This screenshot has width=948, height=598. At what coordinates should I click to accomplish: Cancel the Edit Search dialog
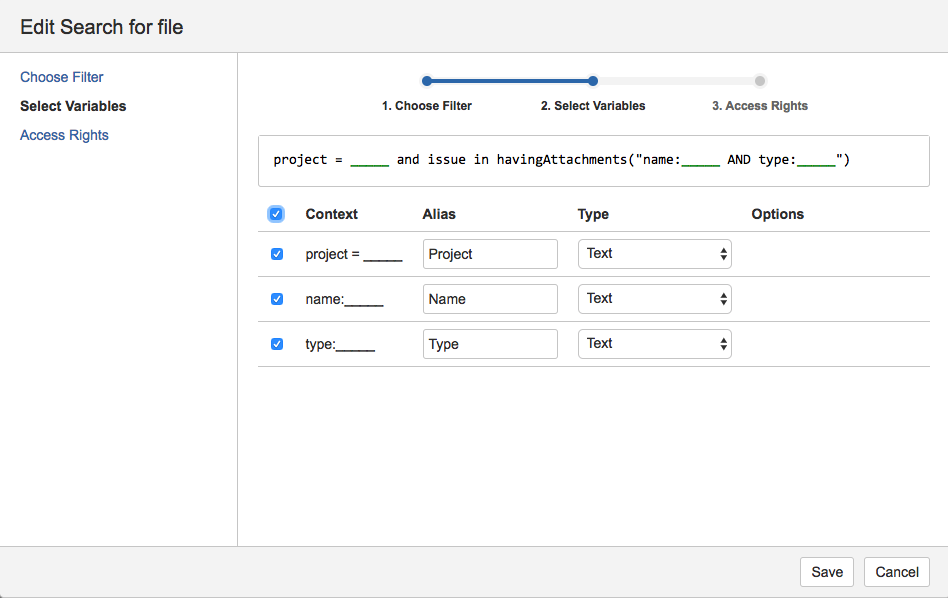point(896,571)
